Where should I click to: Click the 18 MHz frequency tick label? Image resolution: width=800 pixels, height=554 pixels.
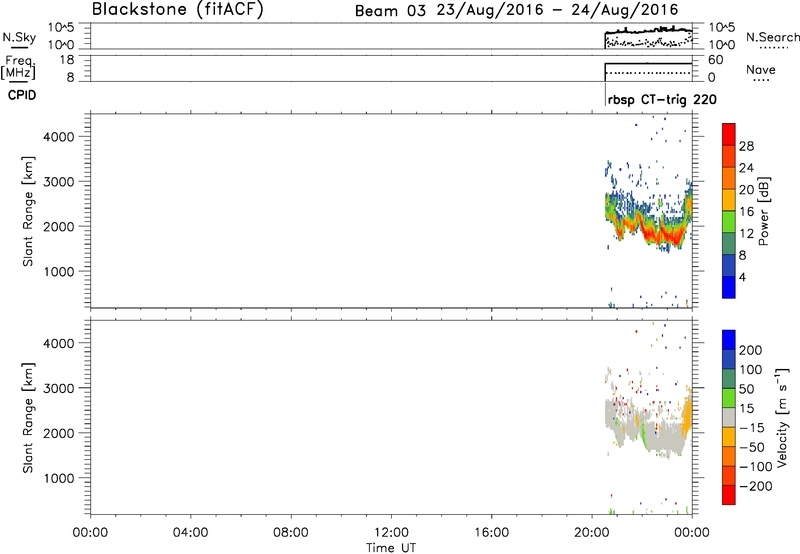[66, 60]
